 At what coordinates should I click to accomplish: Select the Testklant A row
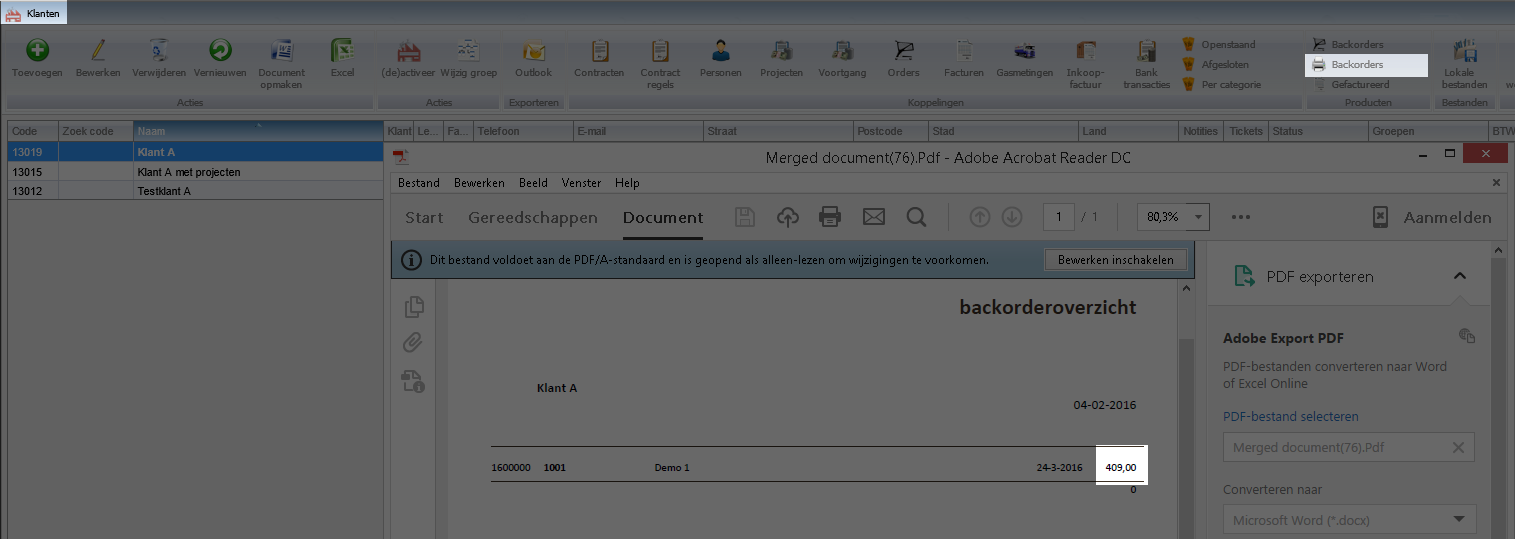pyautogui.click(x=164, y=191)
